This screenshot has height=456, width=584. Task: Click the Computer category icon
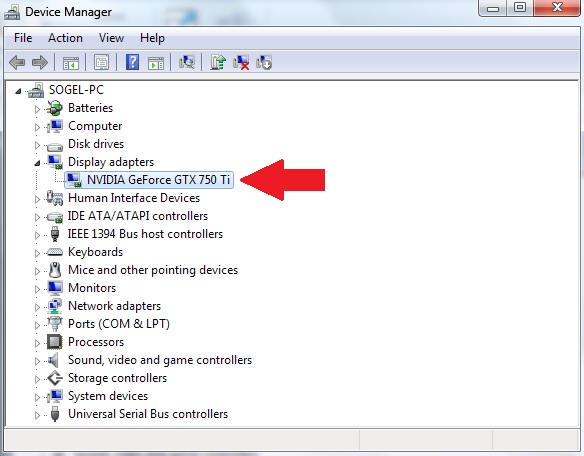pos(55,126)
